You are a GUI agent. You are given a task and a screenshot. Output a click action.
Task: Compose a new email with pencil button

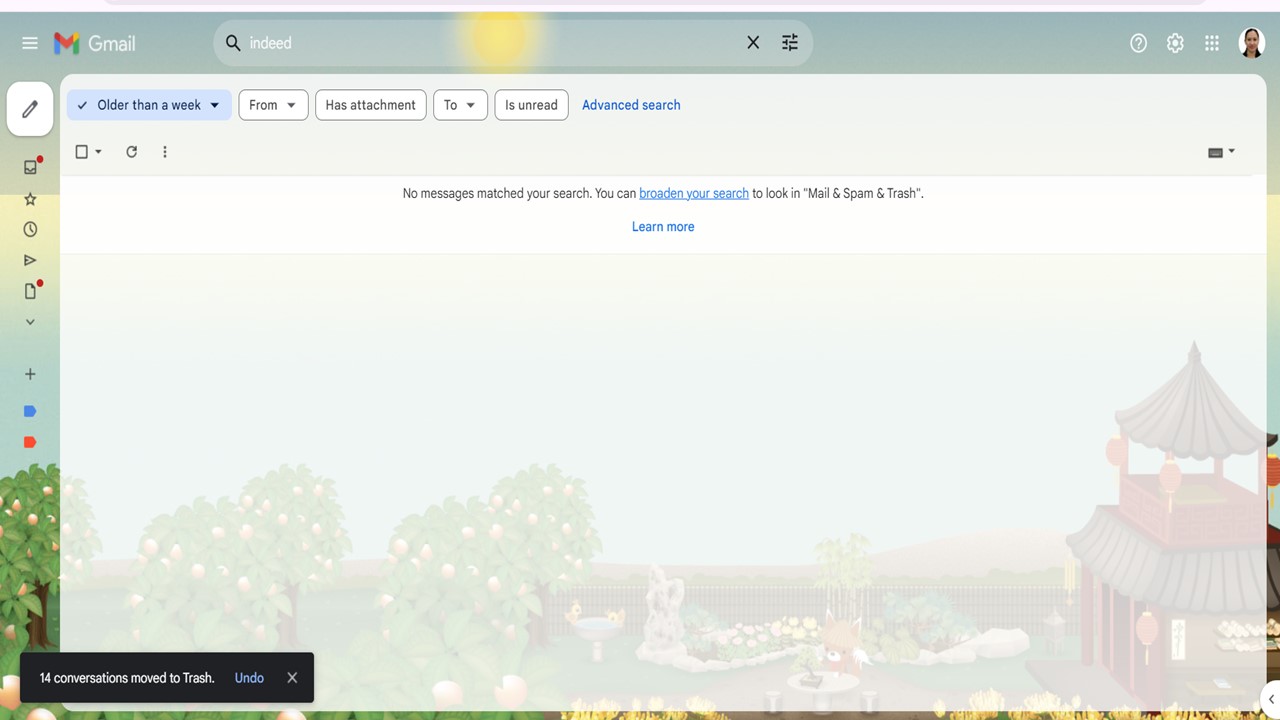[x=30, y=109]
